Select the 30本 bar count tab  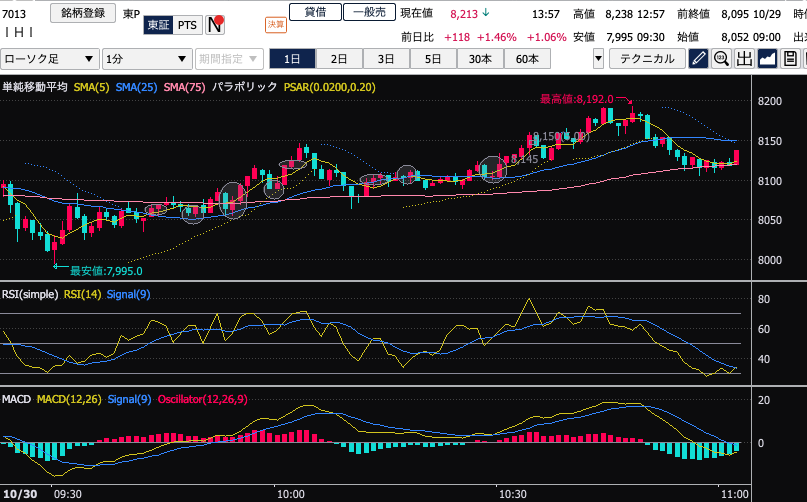480,59
